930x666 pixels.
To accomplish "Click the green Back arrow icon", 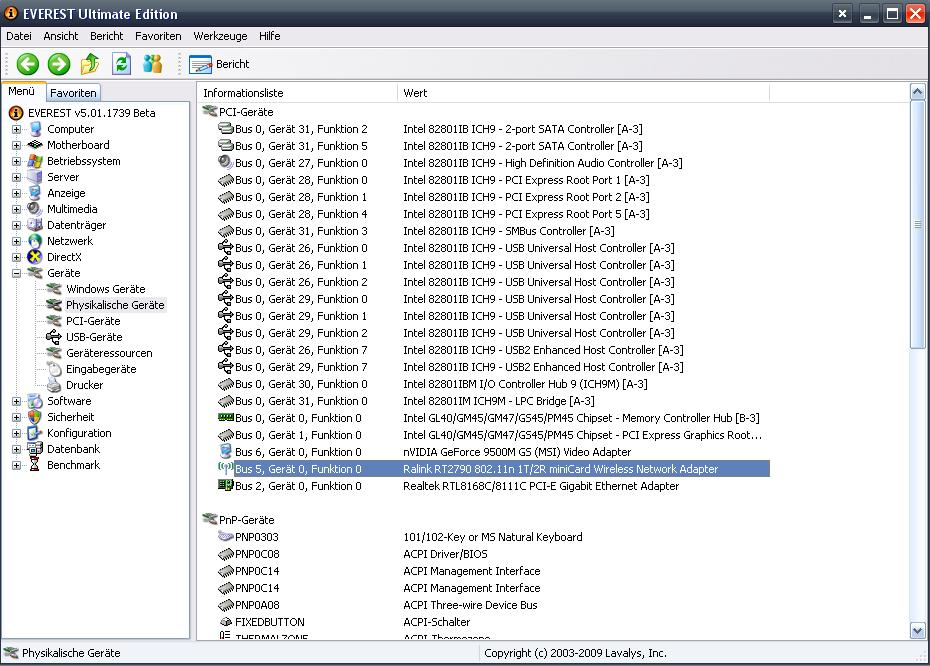I will [27, 64].
